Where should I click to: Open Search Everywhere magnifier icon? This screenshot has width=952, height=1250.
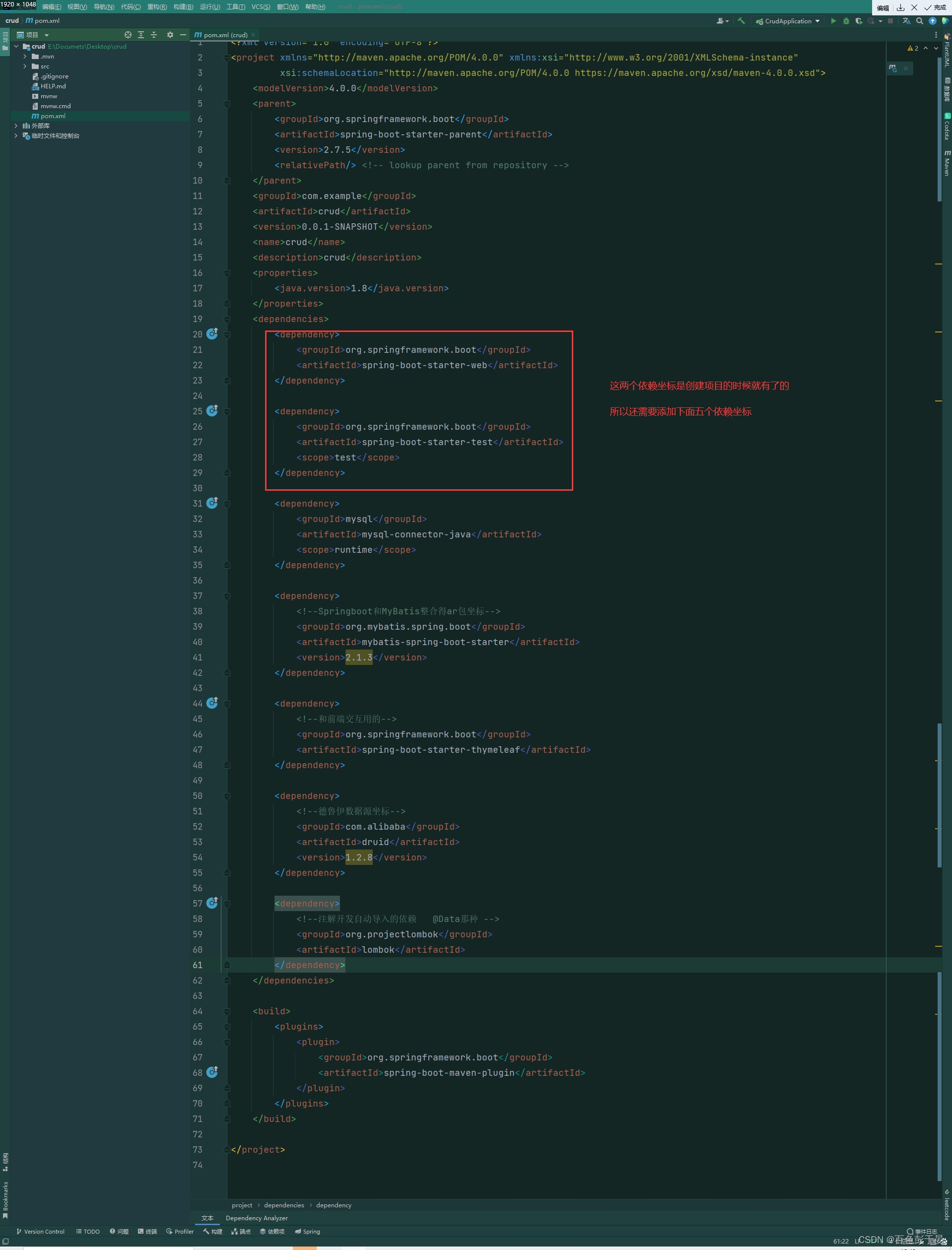point(919,21)
